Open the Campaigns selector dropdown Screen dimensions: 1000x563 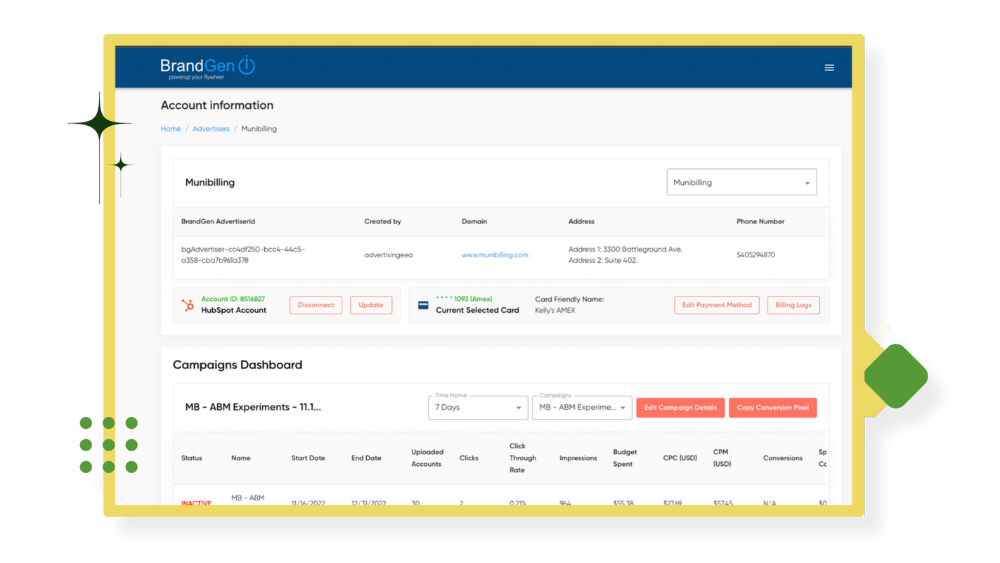click(x=582, y=407)
